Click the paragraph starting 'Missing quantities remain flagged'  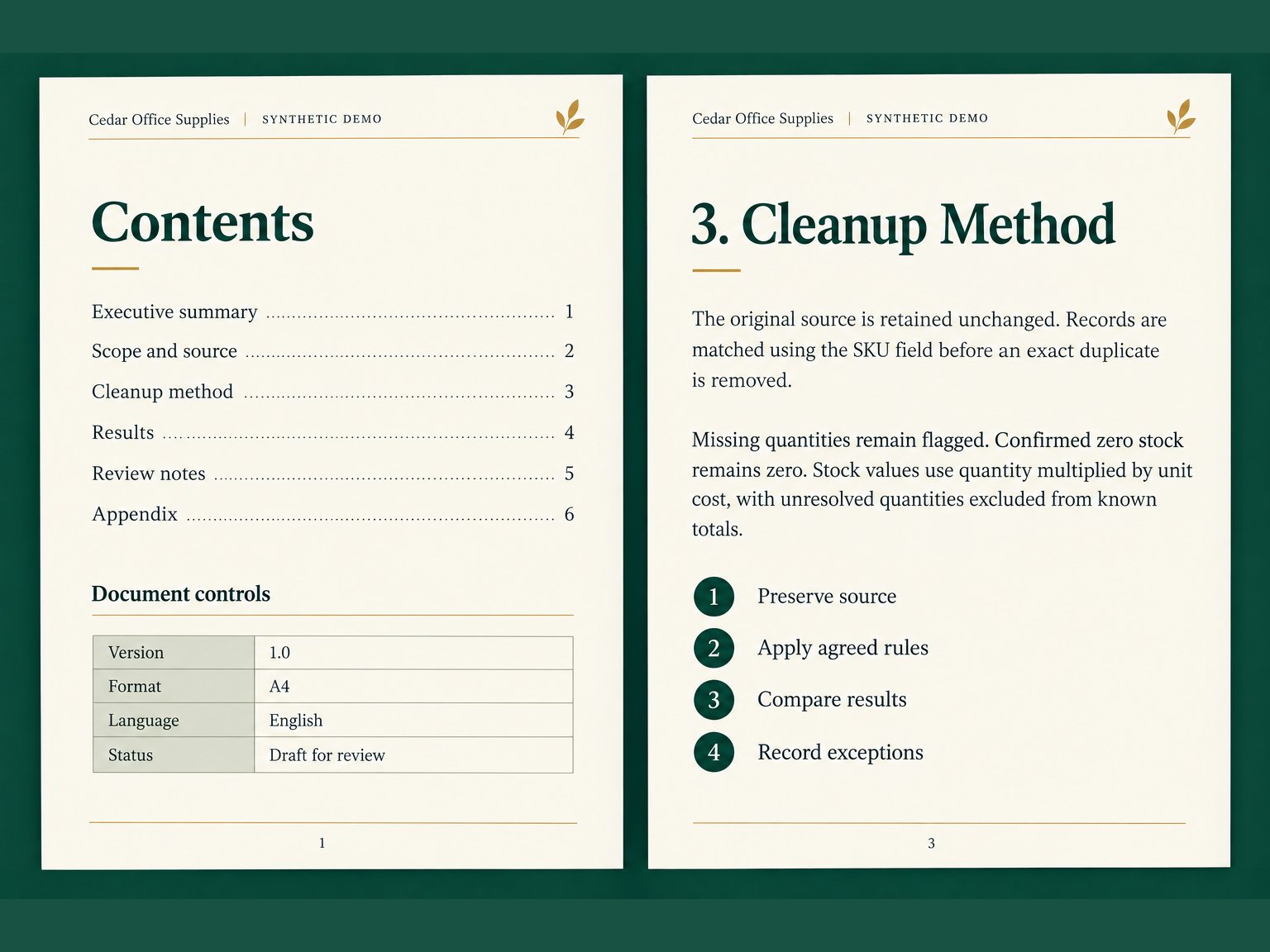point(942,484)
